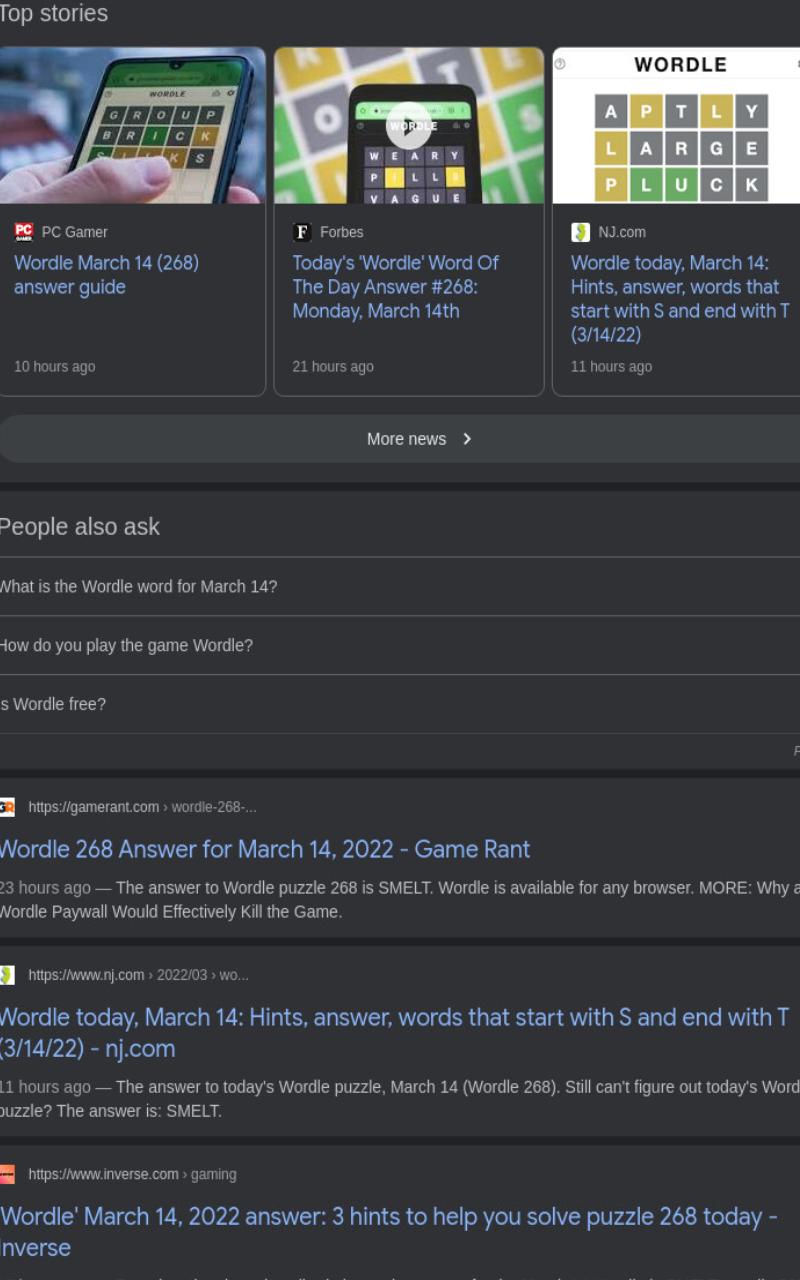Click the www.nj.com URL breadcrumb

[138, 975]
